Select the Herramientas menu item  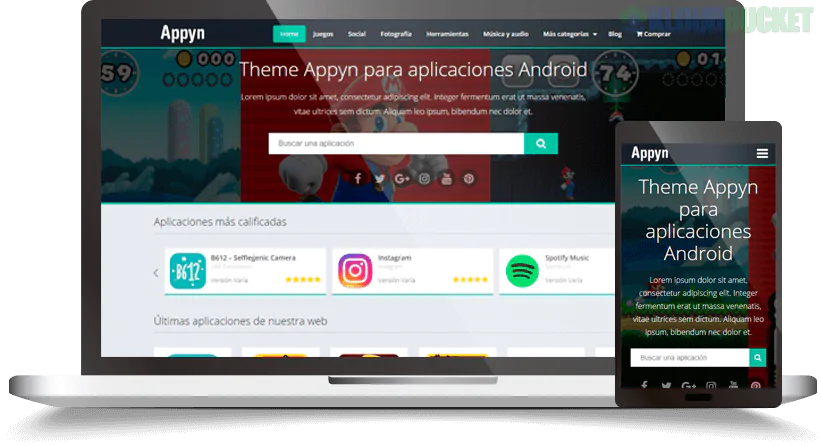point(447,34)
